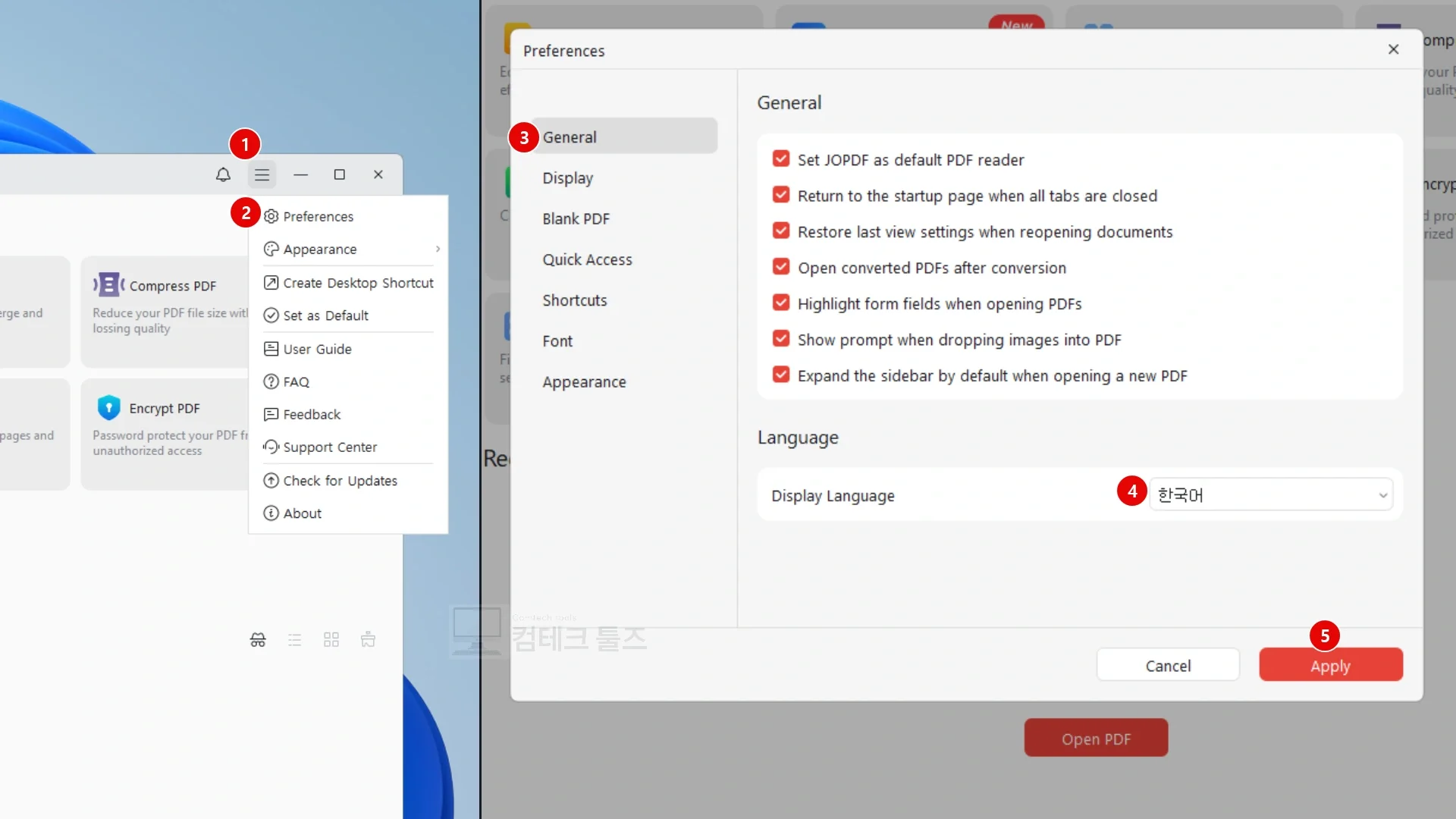The width and height of the screenshot is (1456, 819).
Task: Switch to grid view icon
Action: 331,639
